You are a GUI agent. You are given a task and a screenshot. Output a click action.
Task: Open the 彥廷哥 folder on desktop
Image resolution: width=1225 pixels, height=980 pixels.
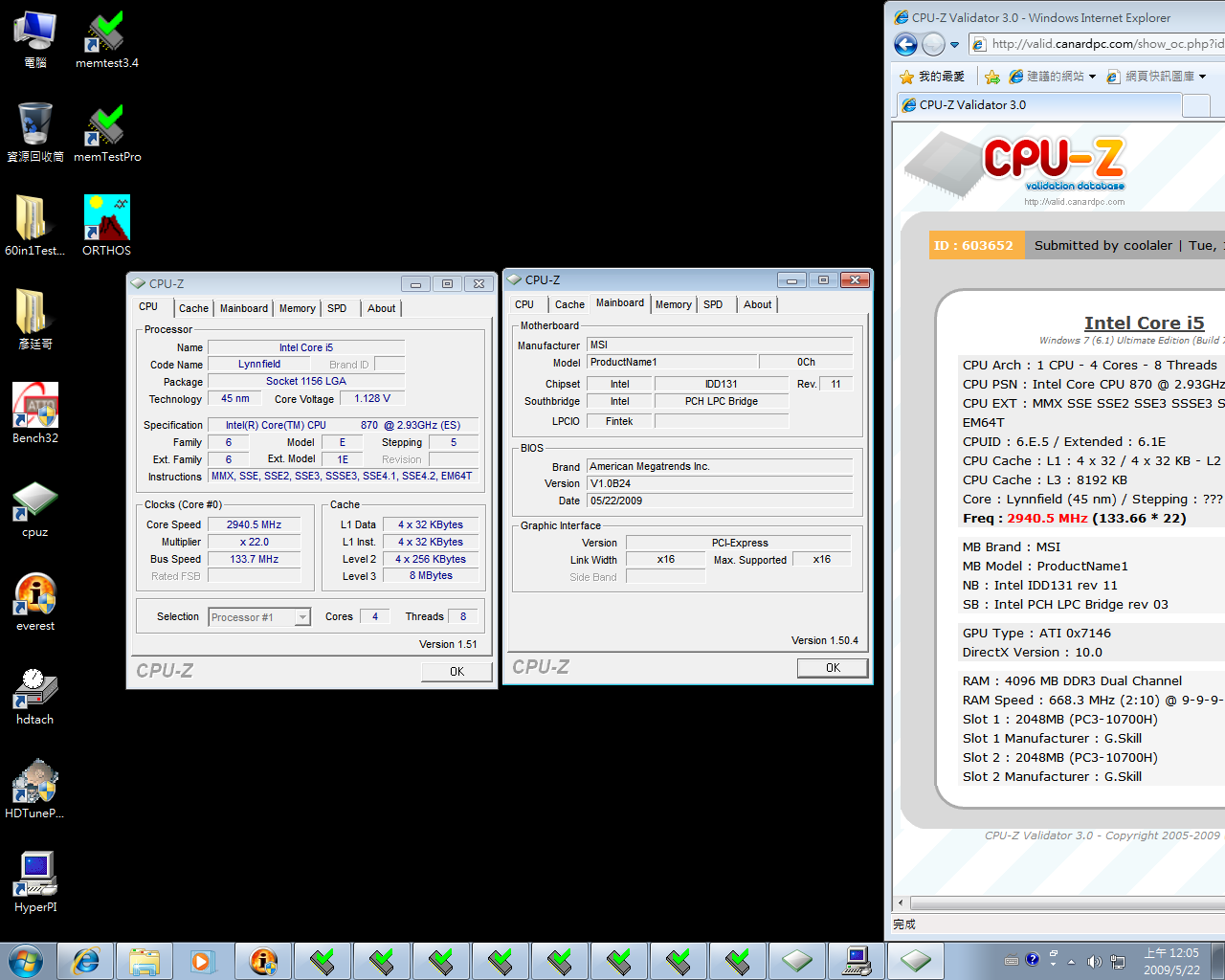pyautogui.click(x=35, y=321)
